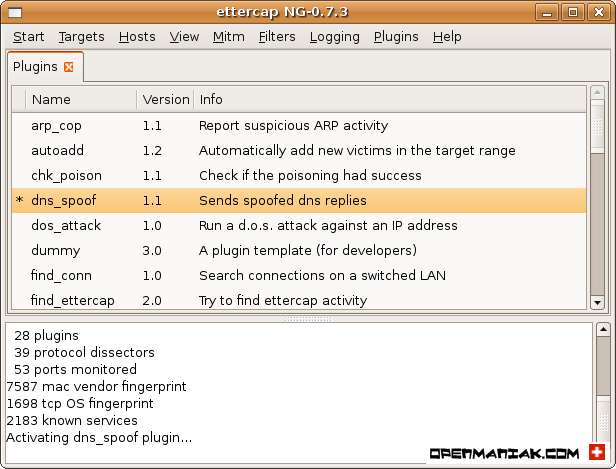616x469 pixels.
Task: Open the Help menu
Action: point(447,37)
